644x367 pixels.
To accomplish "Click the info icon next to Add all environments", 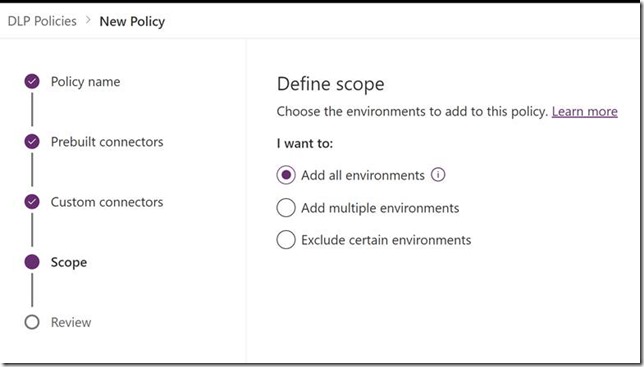I will (438, 175).
